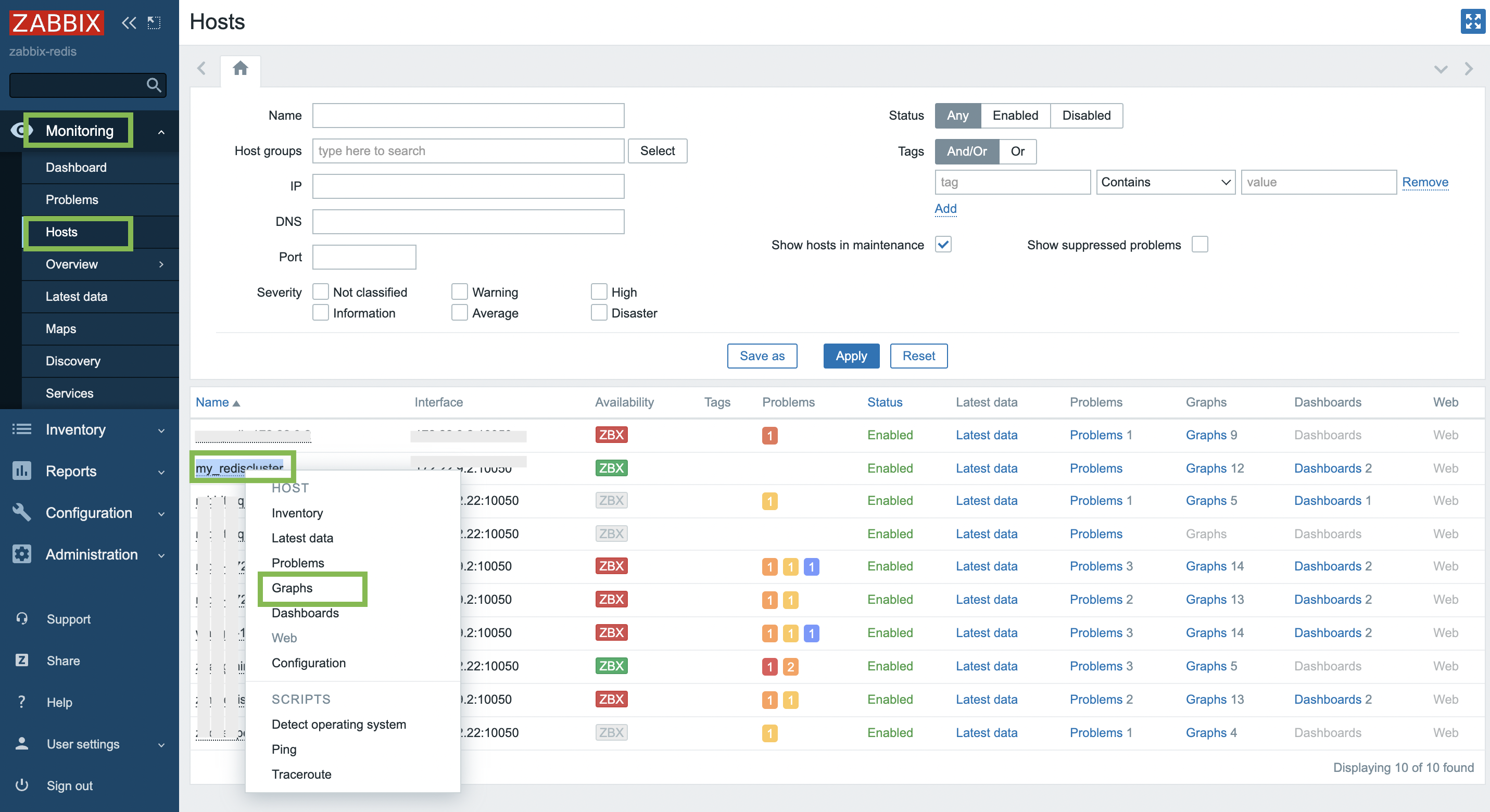Enable the Show suppressed problems checkbox
Image resolution: width=1490 pixels, height=812 pixels.
1201,244
